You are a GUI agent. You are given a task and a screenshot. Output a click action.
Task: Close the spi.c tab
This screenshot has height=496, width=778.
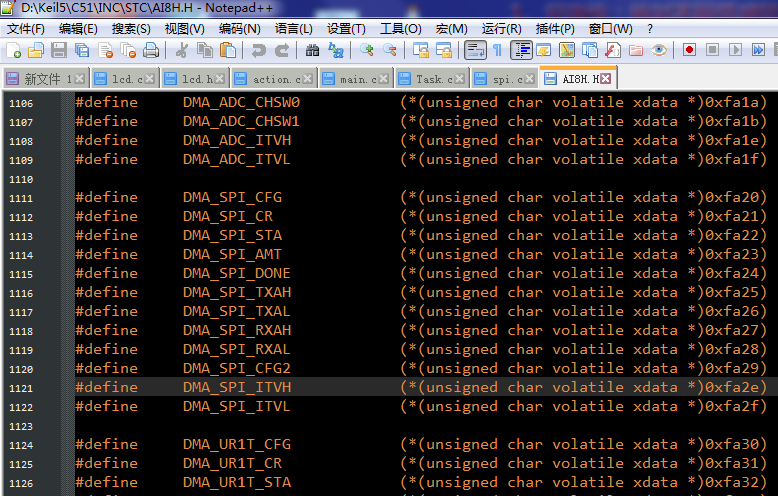coord(529,79)
